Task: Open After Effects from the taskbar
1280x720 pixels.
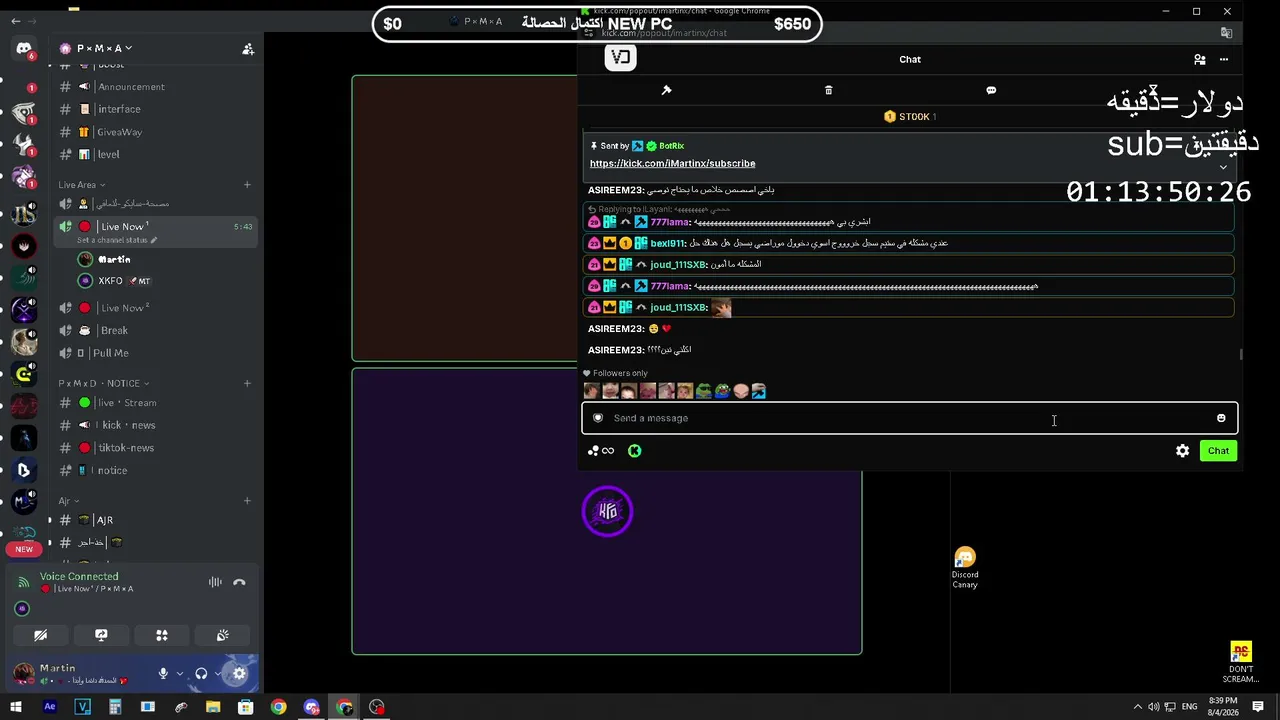Action: [x=50, y=707]
